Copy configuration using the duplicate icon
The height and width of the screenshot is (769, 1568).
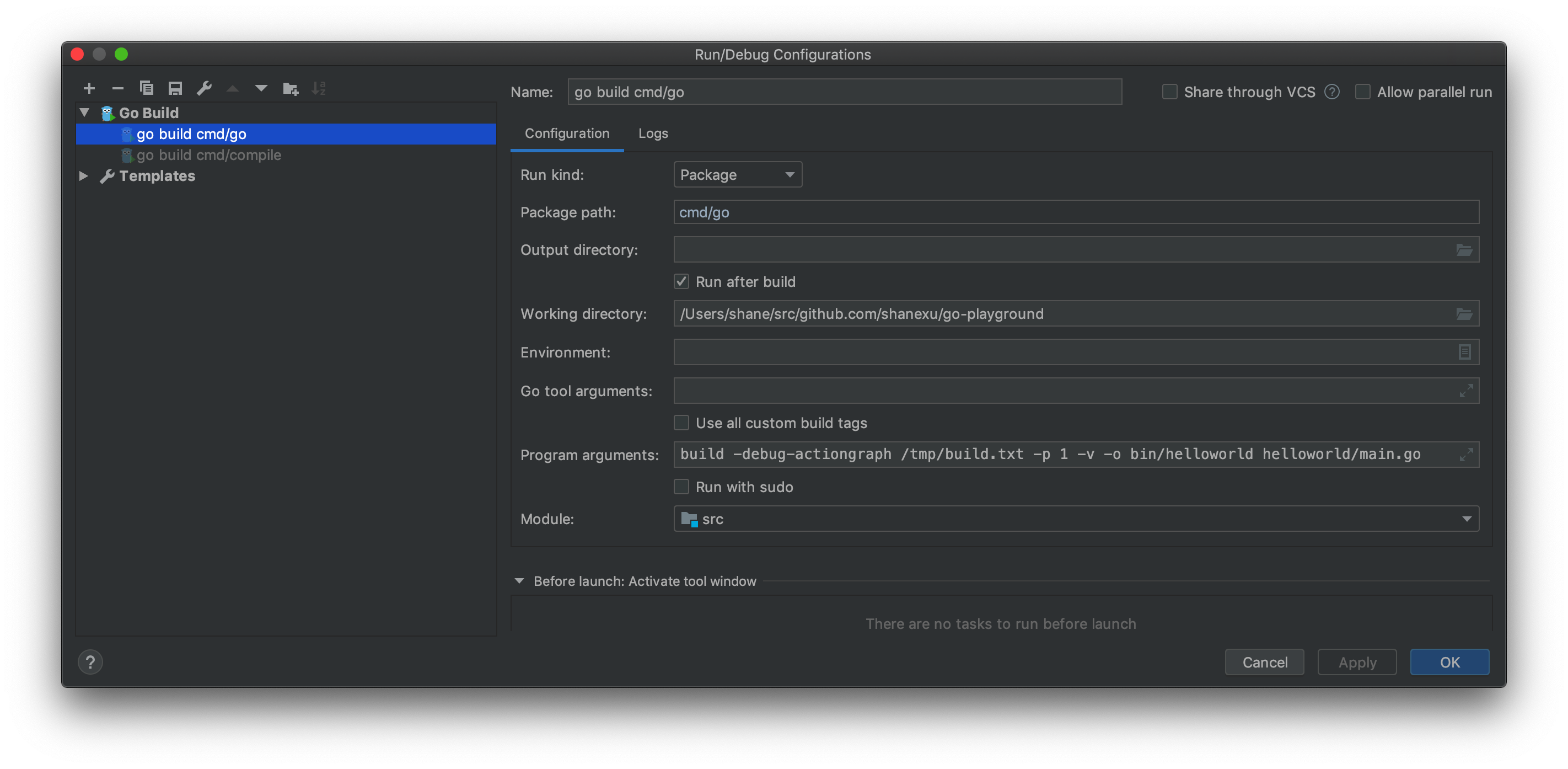point(146,88)
